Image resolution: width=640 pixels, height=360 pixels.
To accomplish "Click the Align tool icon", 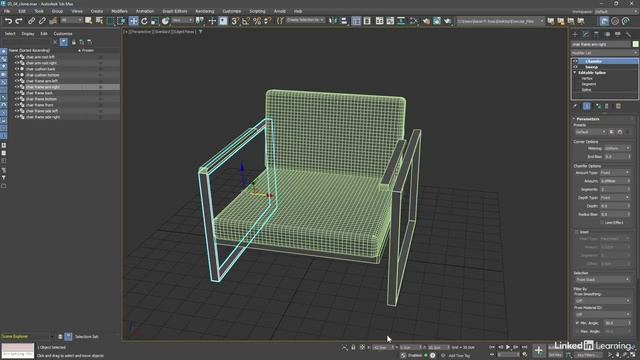I will 344,21.
